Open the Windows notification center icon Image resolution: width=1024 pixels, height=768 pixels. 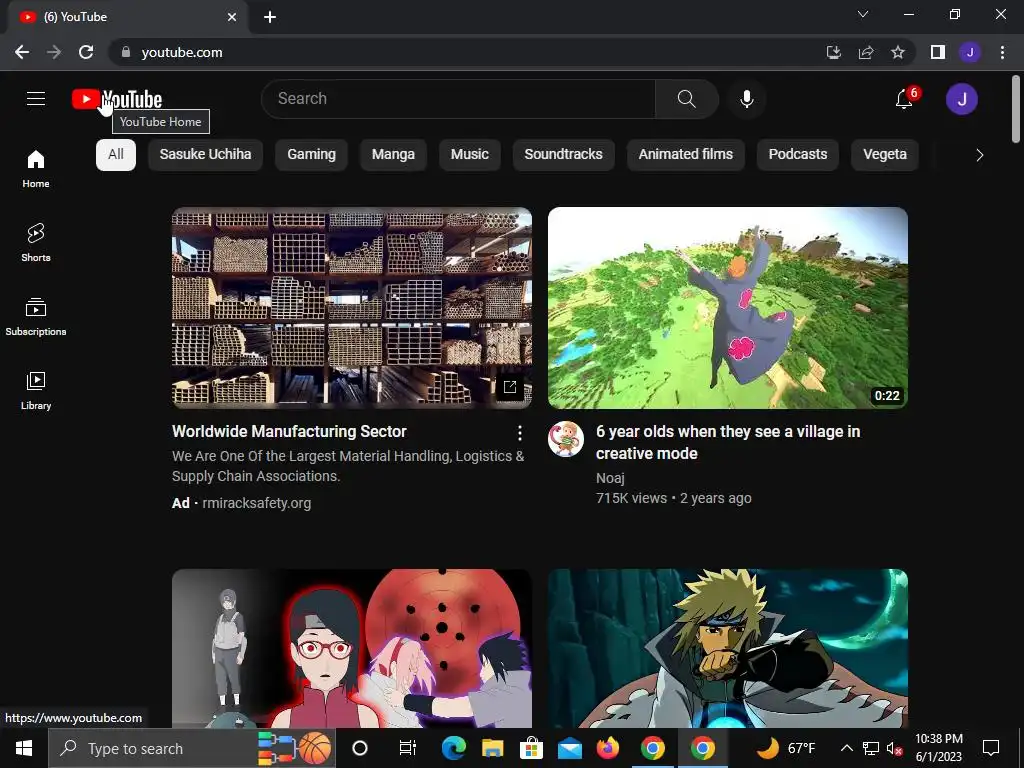pyautogui.click(x=991, y=748)
